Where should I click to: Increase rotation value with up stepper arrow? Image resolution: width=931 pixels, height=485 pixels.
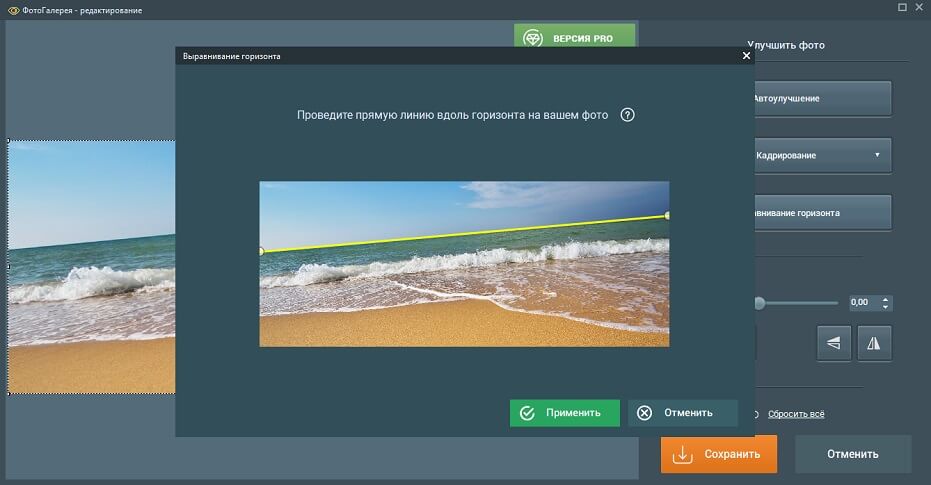pyautogui.click(x=886, y=298)
